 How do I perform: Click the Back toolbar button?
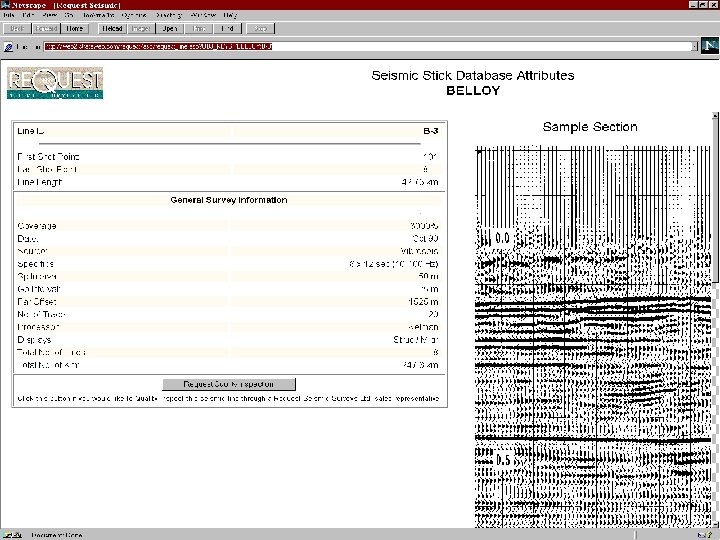click(17, 28)
